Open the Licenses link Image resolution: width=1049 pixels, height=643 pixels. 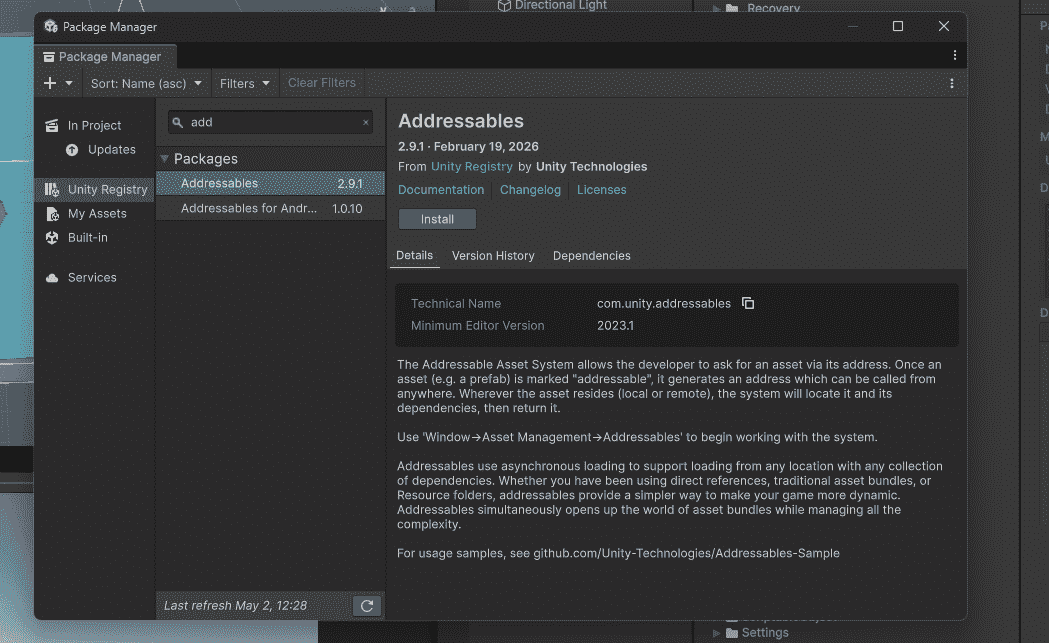click(601, 189)
